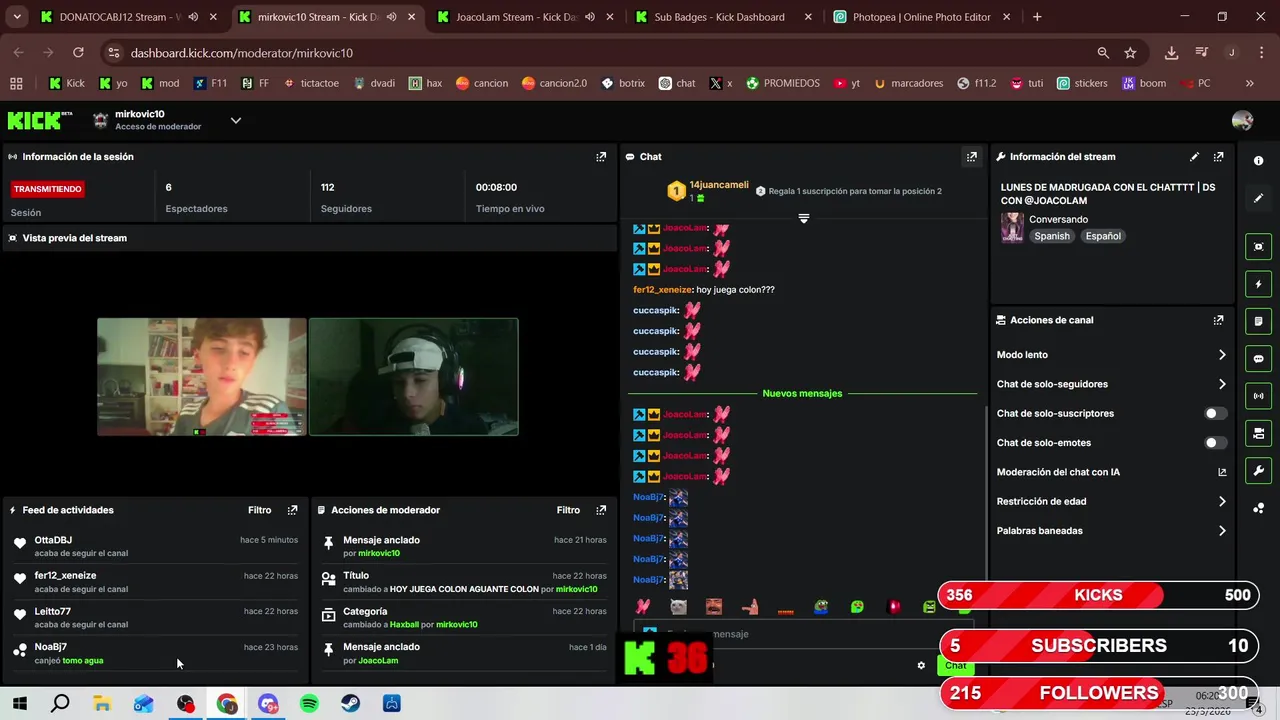Expand Palabras baneadas settings
The image size is (1280, 720).
(x=1222, y=531)
